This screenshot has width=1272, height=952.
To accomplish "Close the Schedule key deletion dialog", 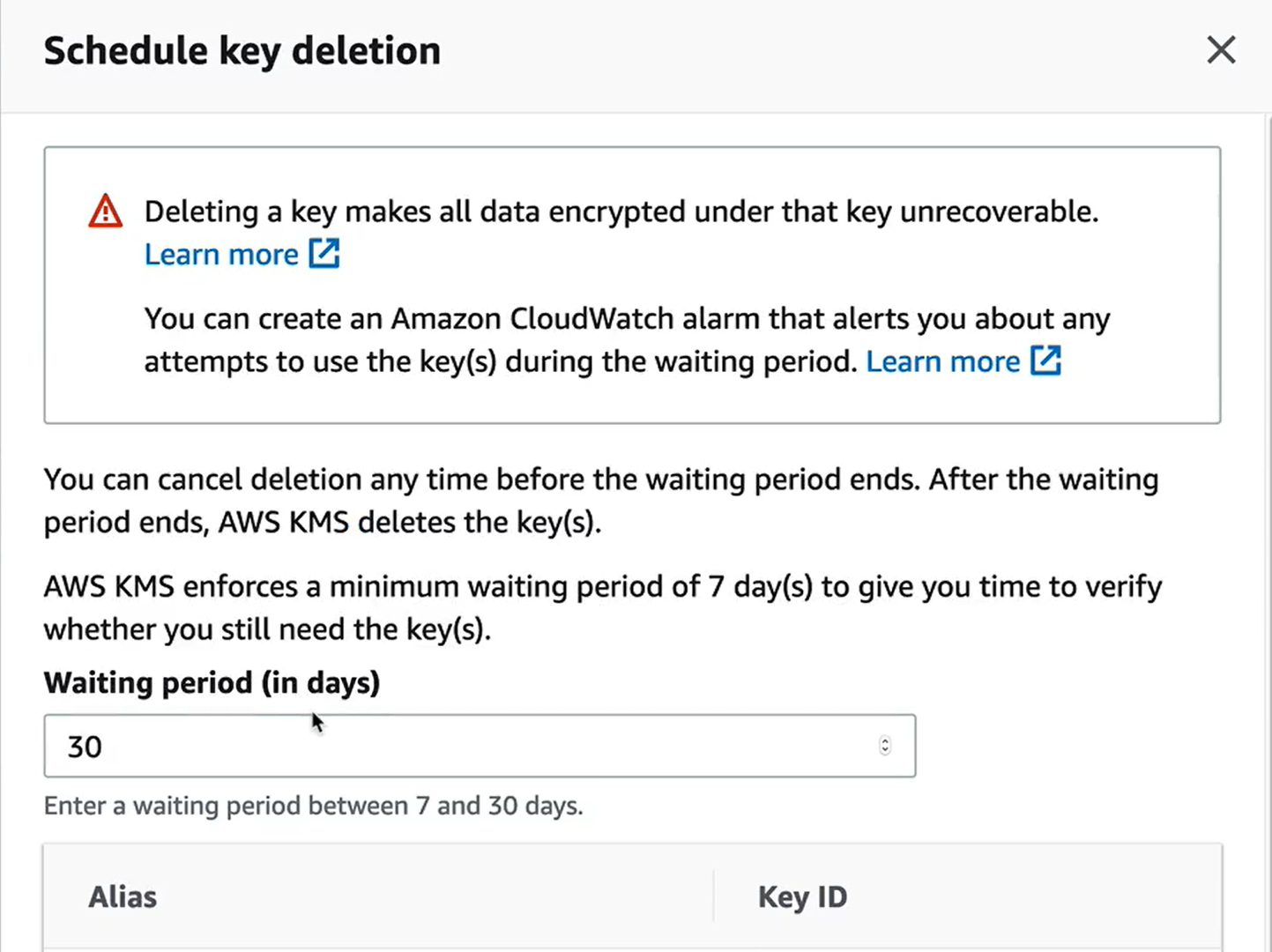I will [1221, 50].
